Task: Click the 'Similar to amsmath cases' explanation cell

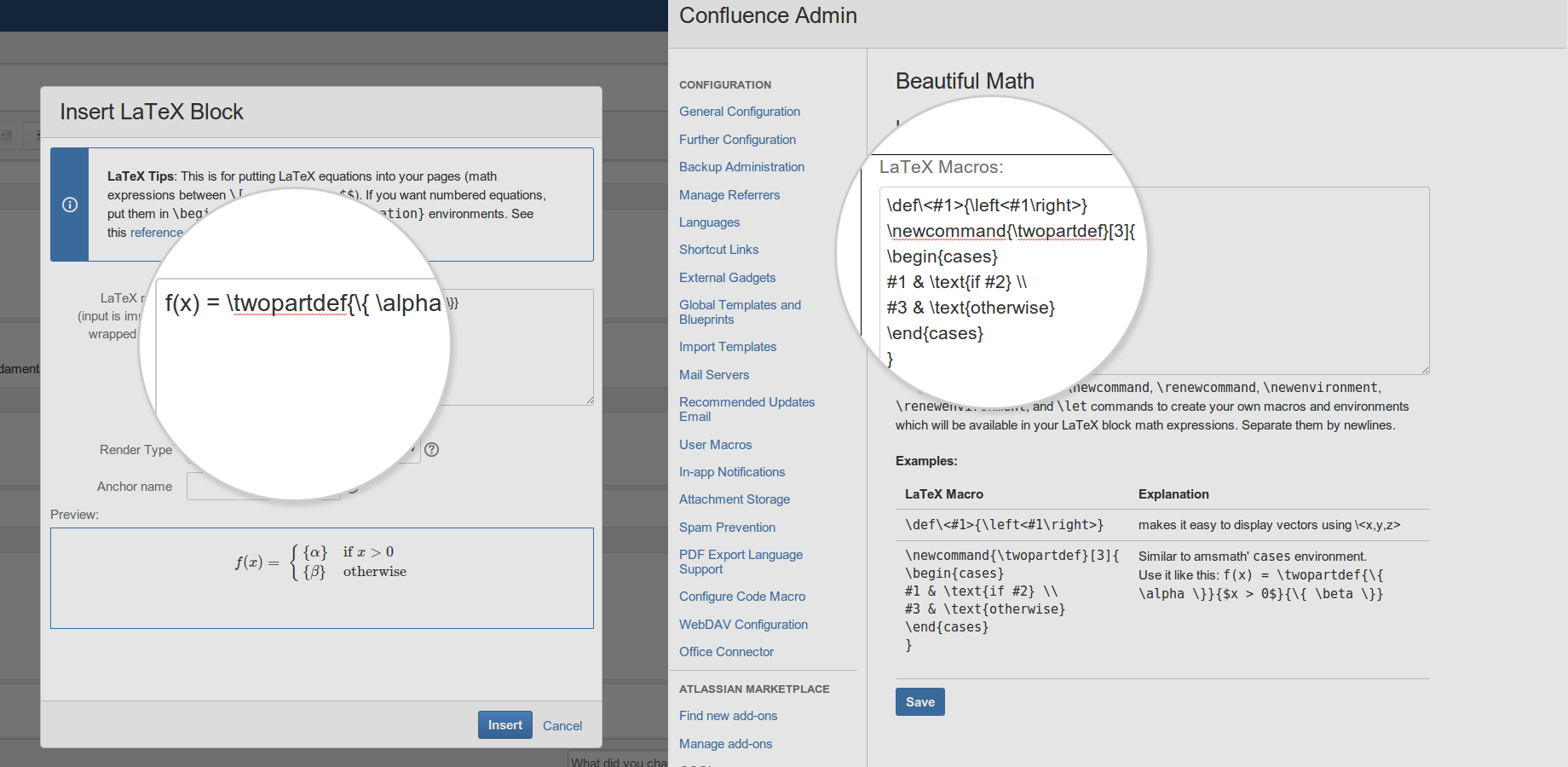Action: pos(1261,575)
